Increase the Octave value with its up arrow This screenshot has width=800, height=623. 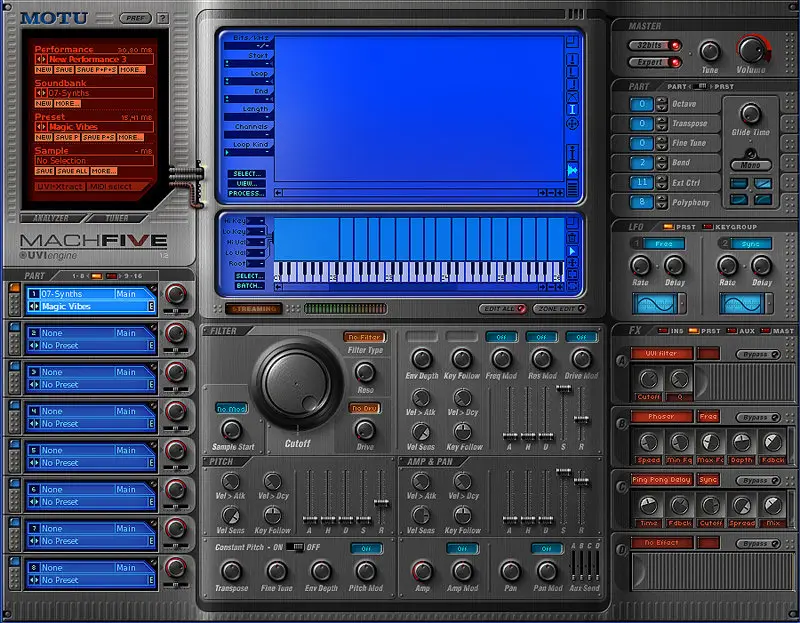662,101
